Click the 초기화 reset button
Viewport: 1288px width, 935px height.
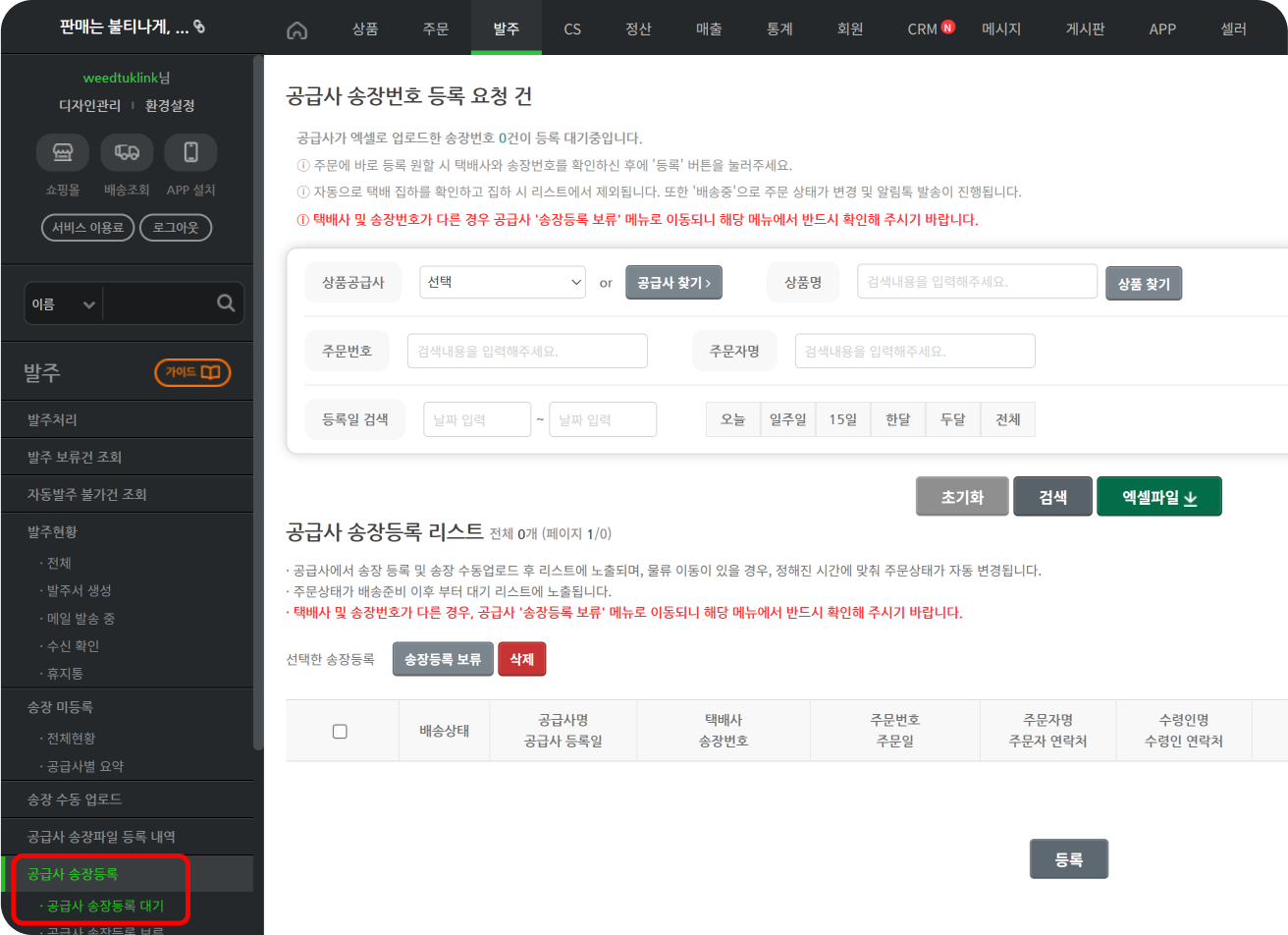962,497
